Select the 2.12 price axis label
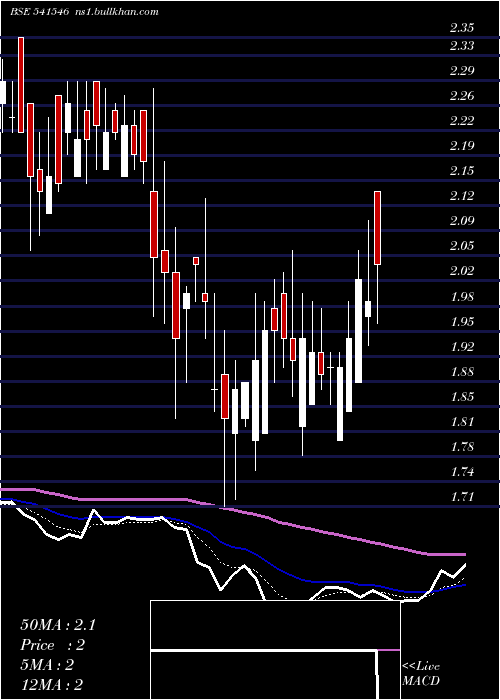Viewport: 500px width, 700px height. [462, 196]
